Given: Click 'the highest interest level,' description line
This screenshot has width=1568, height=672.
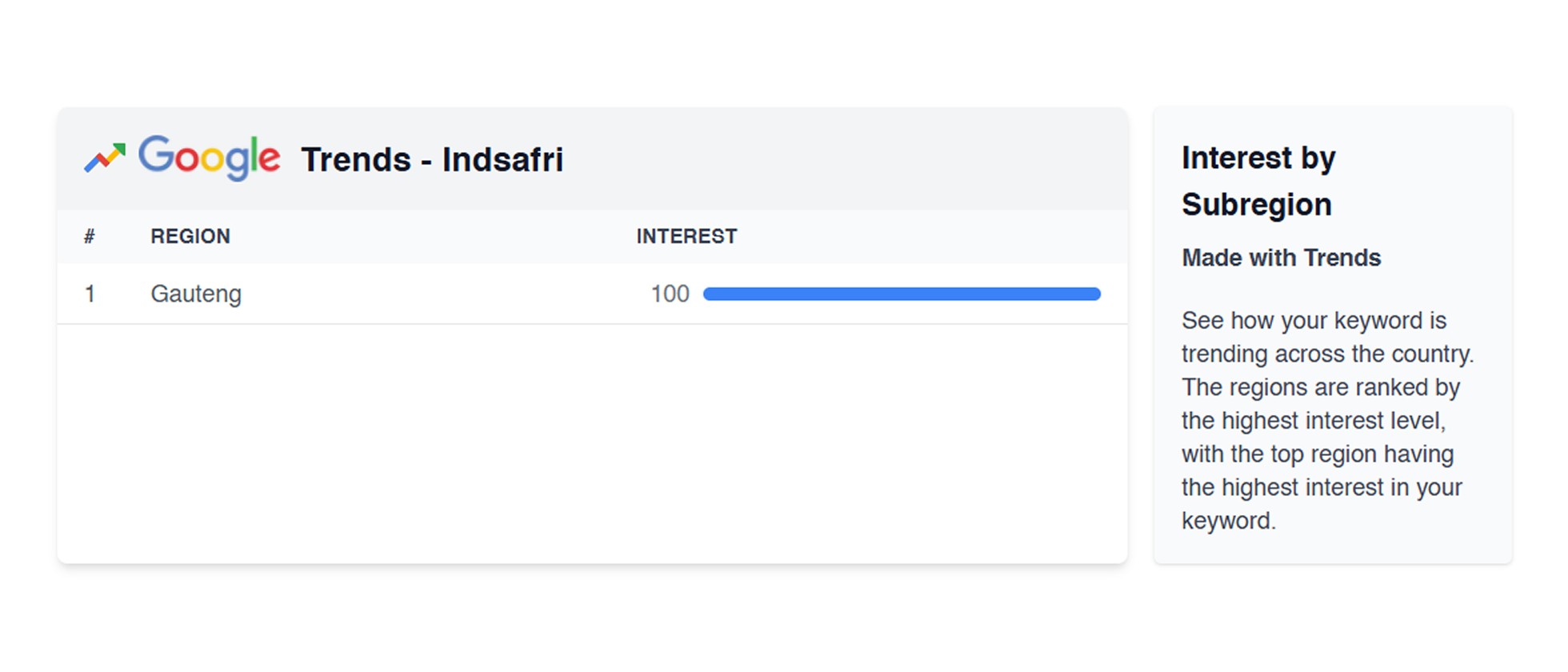Looking at the screenshot, I should pos(1313,420).
